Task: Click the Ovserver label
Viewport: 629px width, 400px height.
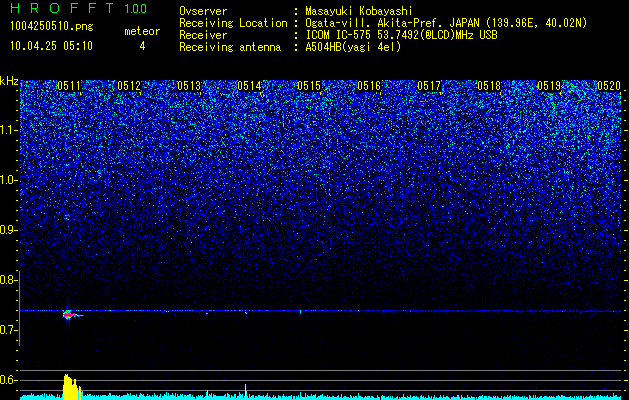Action: pyautogui.click(x=203, y=11)
